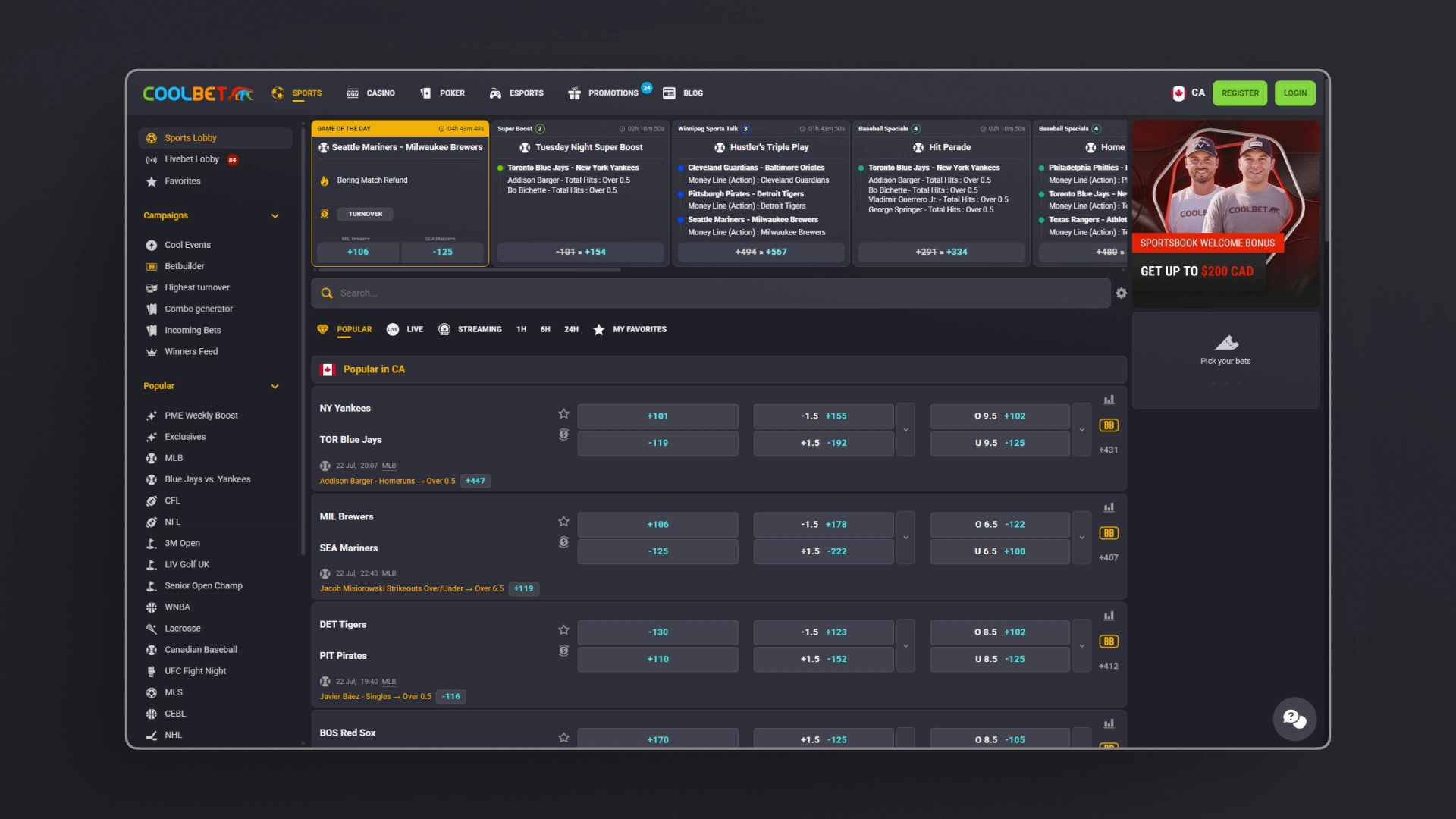
Task: Open Combo generator sidebar item
Action: pos(198,309)
